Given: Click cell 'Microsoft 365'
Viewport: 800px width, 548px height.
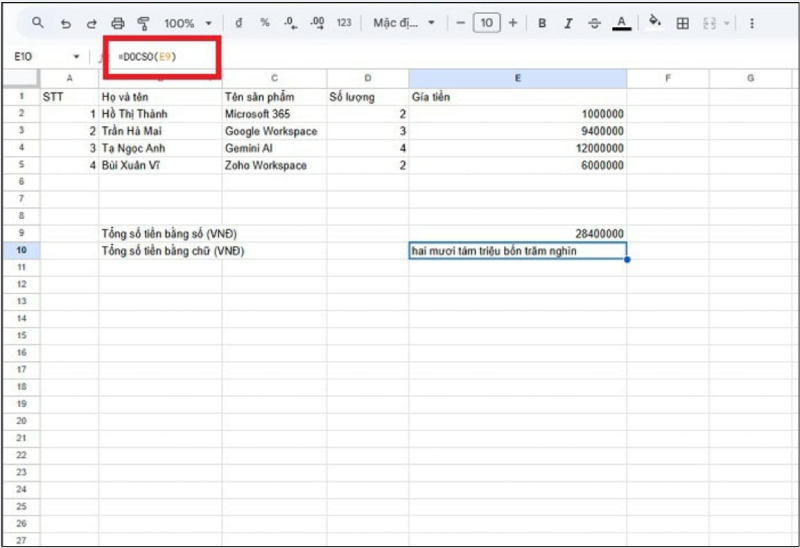Looking at the screenshot, I should click(x=274, y=114).
